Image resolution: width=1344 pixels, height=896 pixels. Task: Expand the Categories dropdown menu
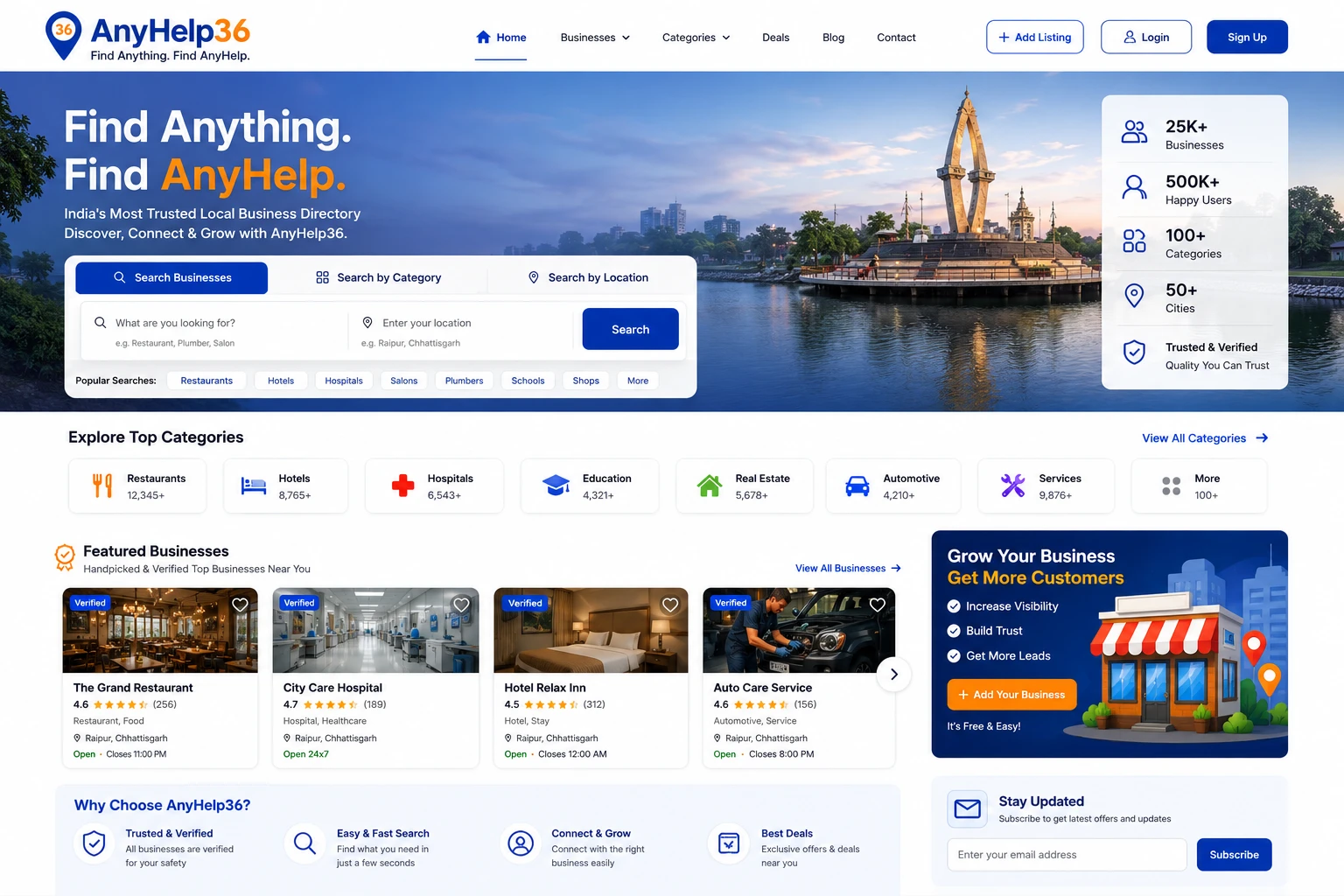click(696, 38)
